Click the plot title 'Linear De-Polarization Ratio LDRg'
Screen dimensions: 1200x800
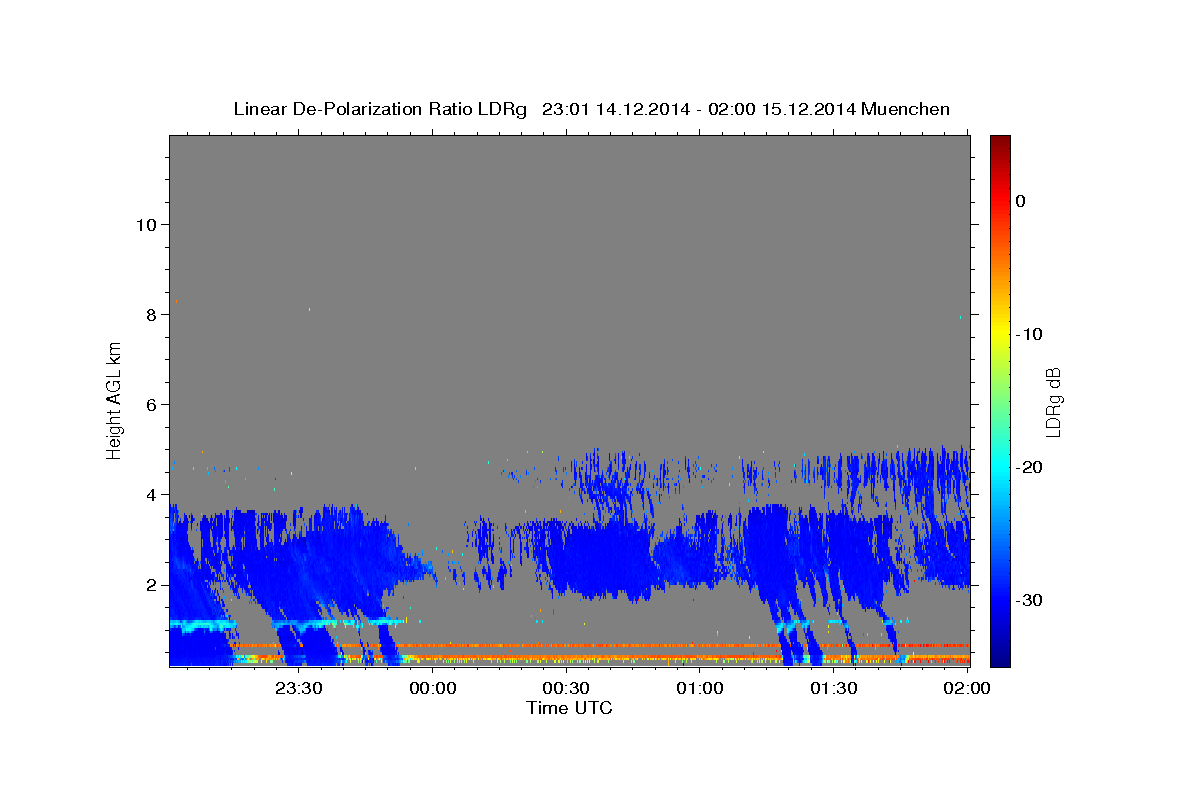[380, 109]
